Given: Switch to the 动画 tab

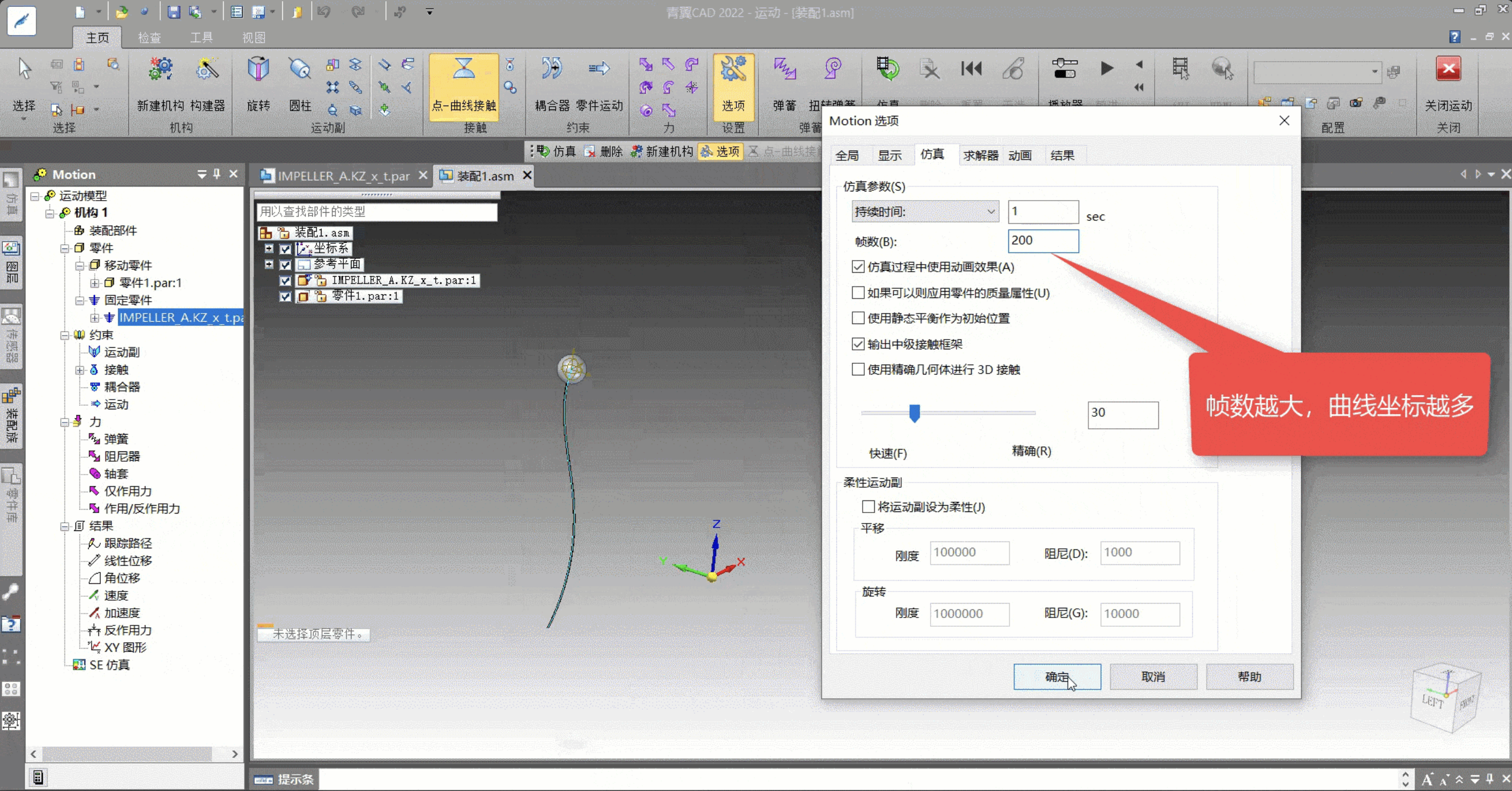Looking at the screenshot, I should point(1019,156).
